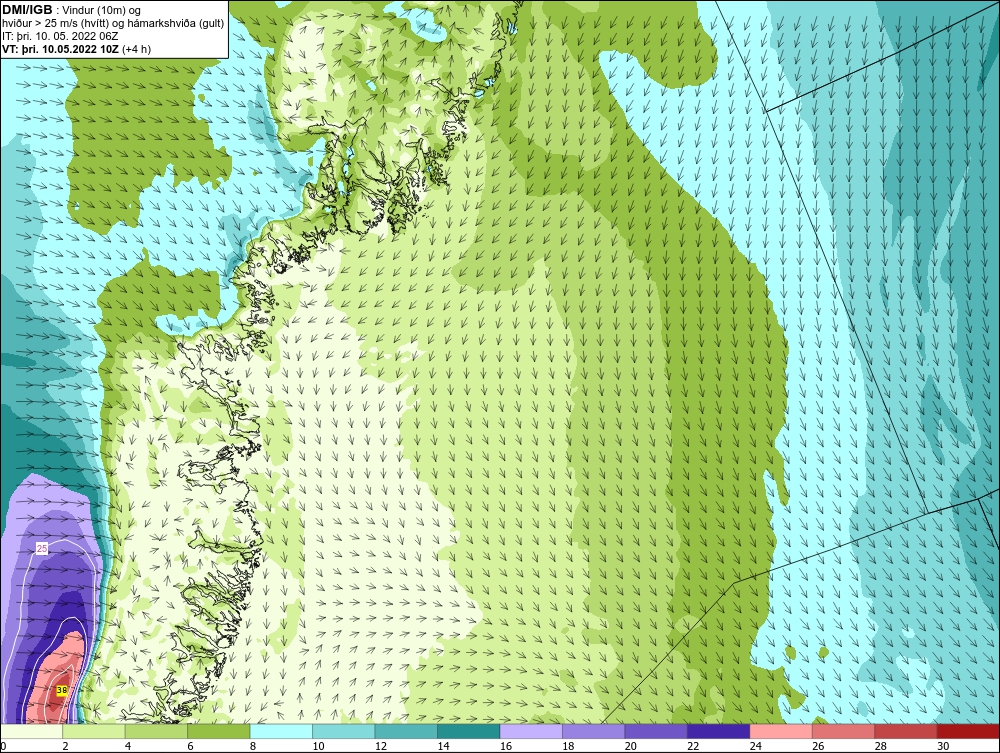Select the dark red legend swatch above 30 m/s
This screenshot has height=753, width=1000.
(x=969, y=731)
